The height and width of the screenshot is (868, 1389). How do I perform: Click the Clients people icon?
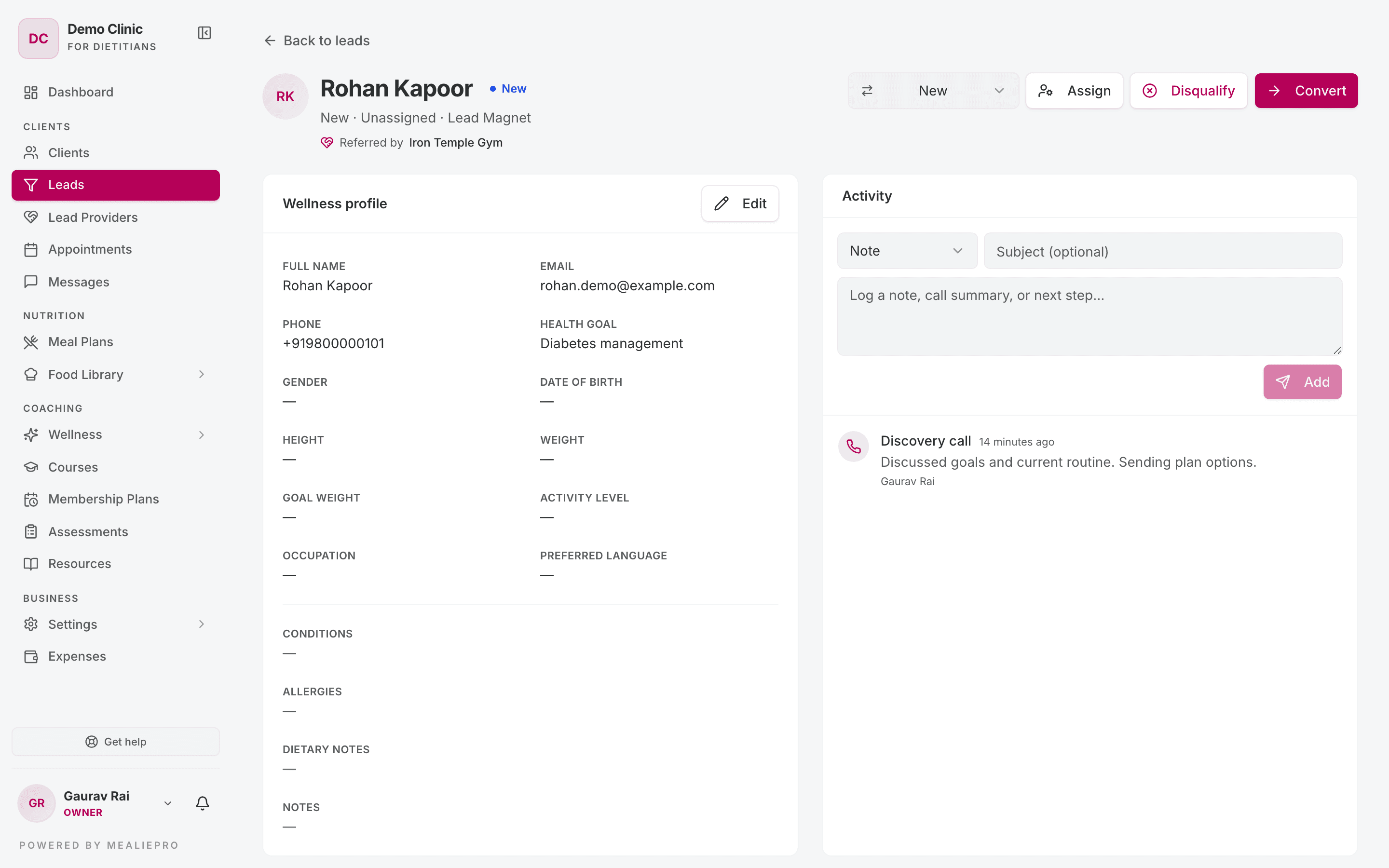31,153
